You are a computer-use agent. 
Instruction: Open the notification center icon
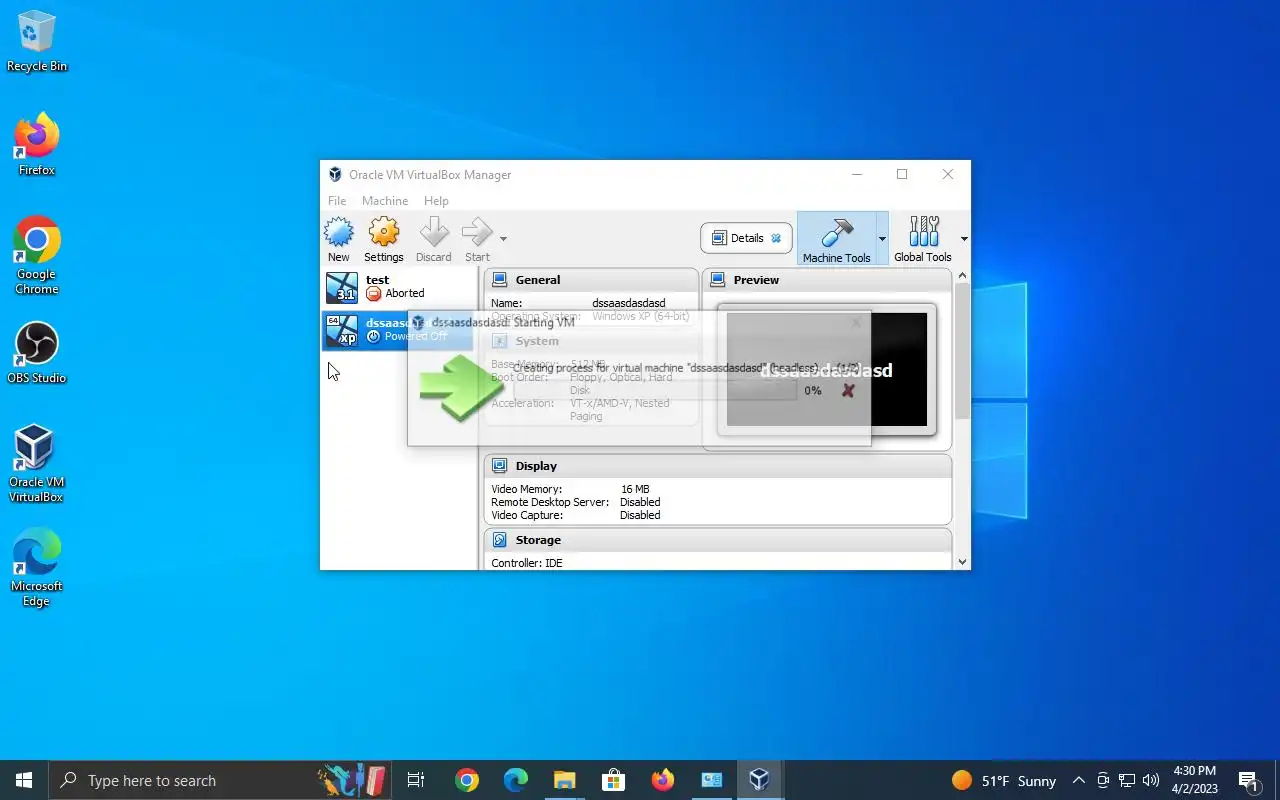point(1248,780)
